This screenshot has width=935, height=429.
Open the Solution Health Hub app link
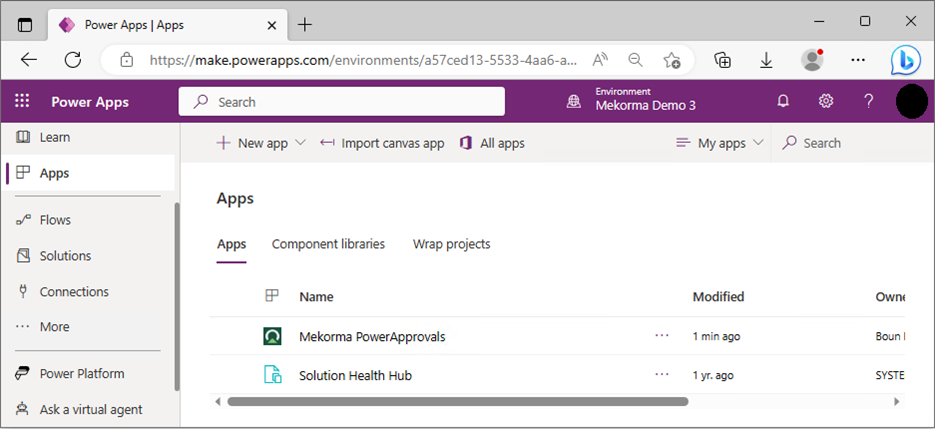pyautogui.click(x=355, y=376)
